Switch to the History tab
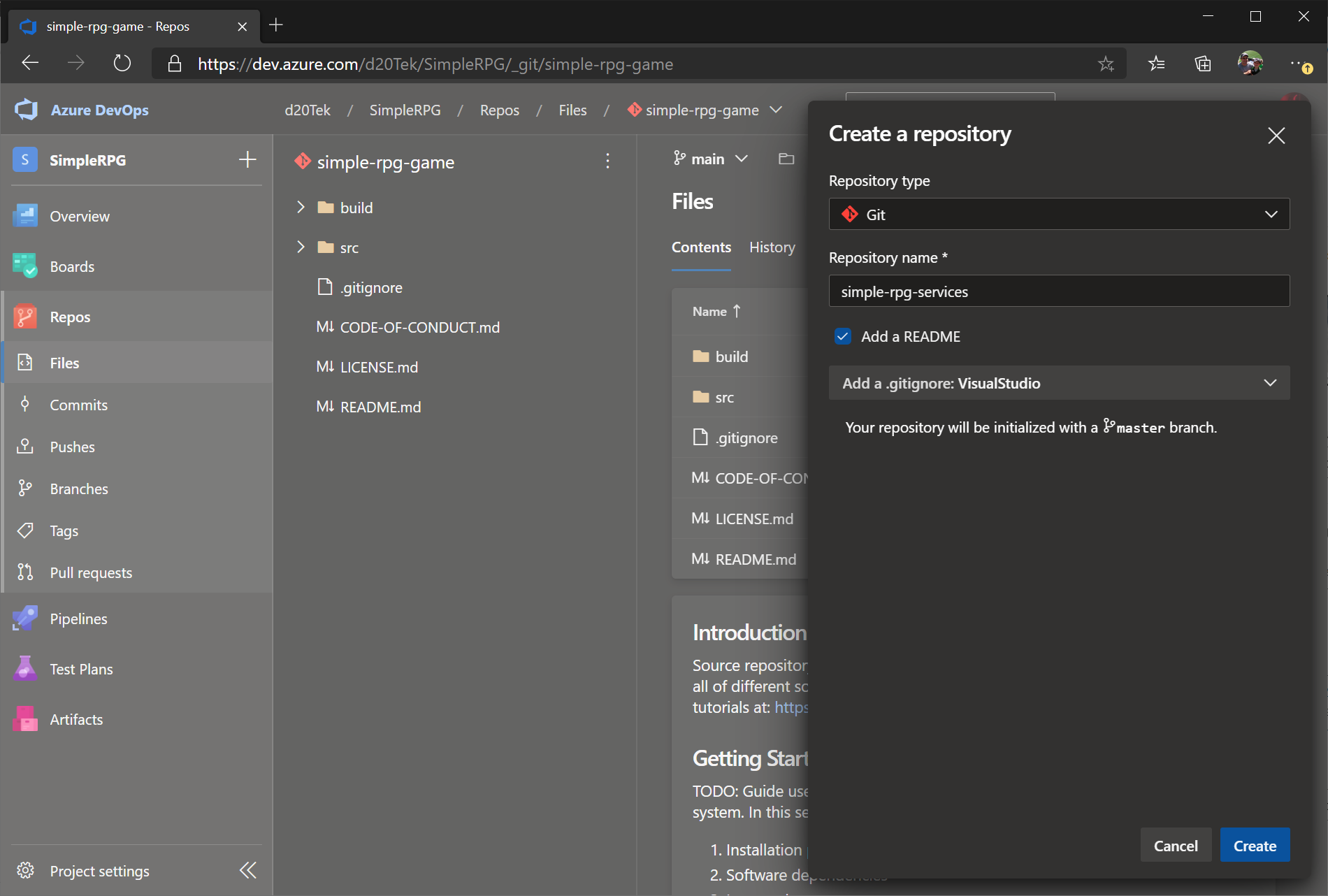1328x896 pixels. (x=772, y=247)
